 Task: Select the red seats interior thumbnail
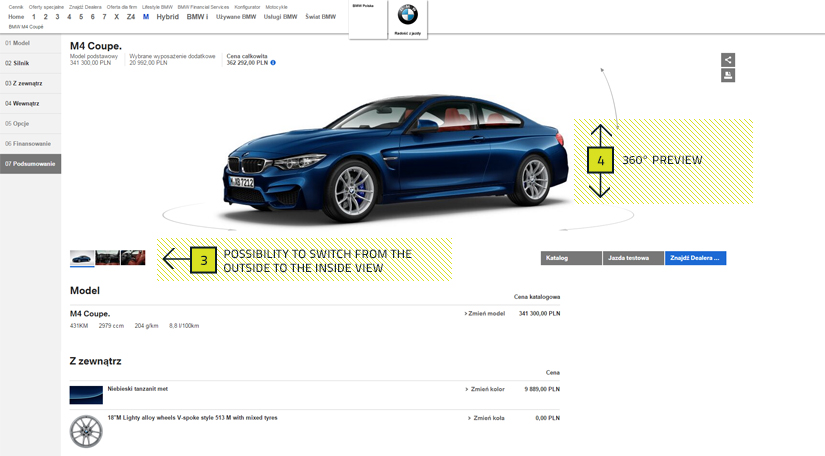133,258
